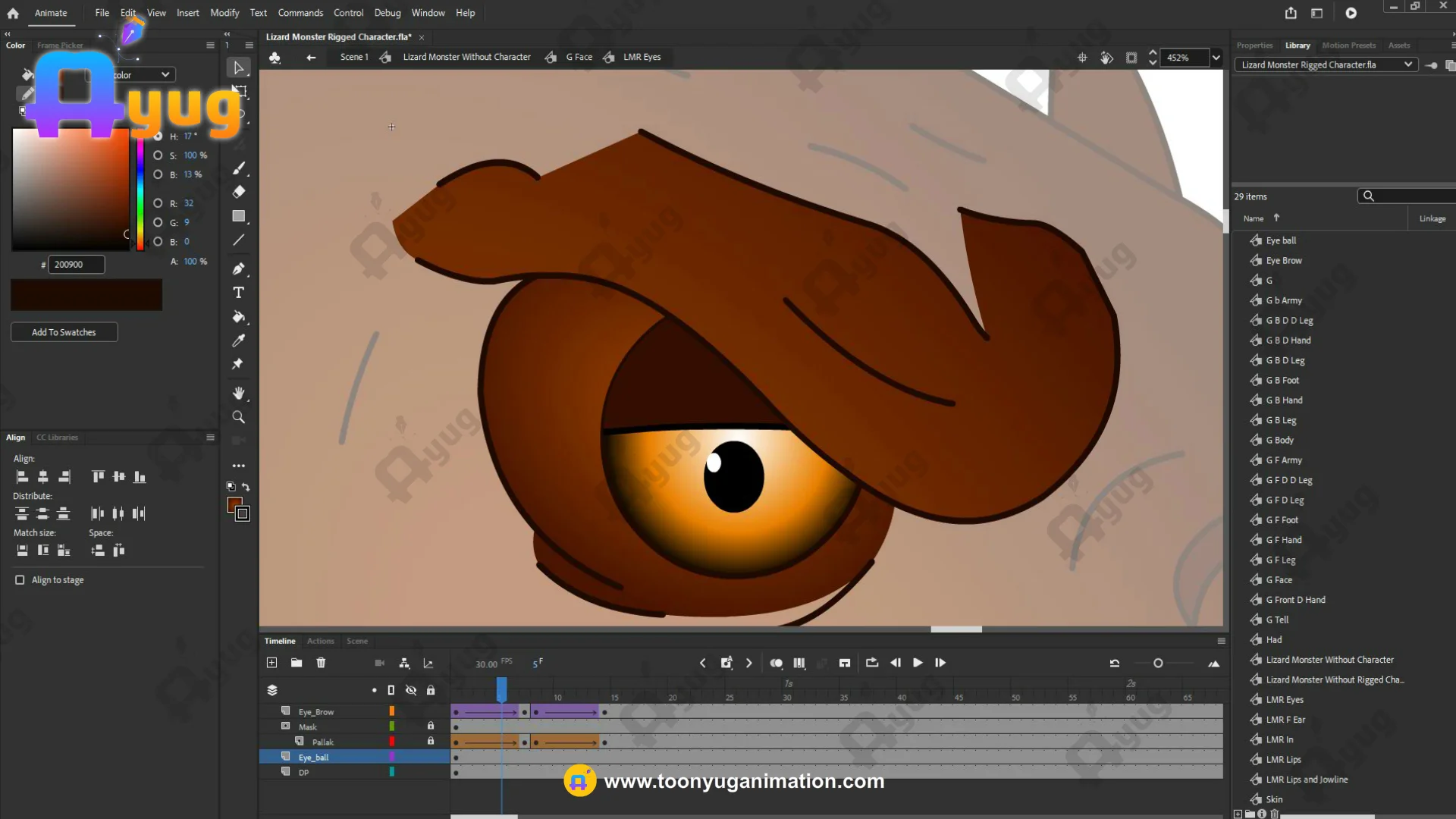The image size is (1456, 819).
Task: Toggle lock on the Mask layer
Action: [x=431, y=726]
